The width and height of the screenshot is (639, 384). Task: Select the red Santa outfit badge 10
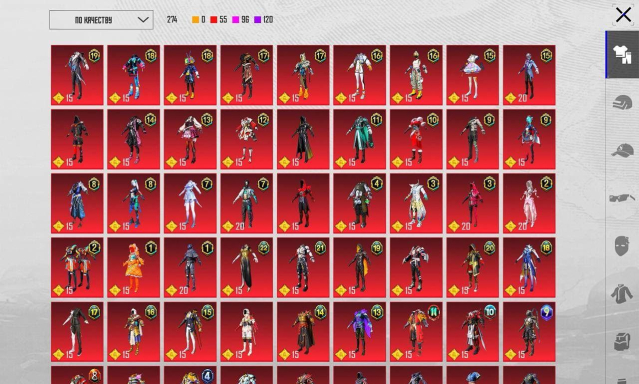coord(416,139)
